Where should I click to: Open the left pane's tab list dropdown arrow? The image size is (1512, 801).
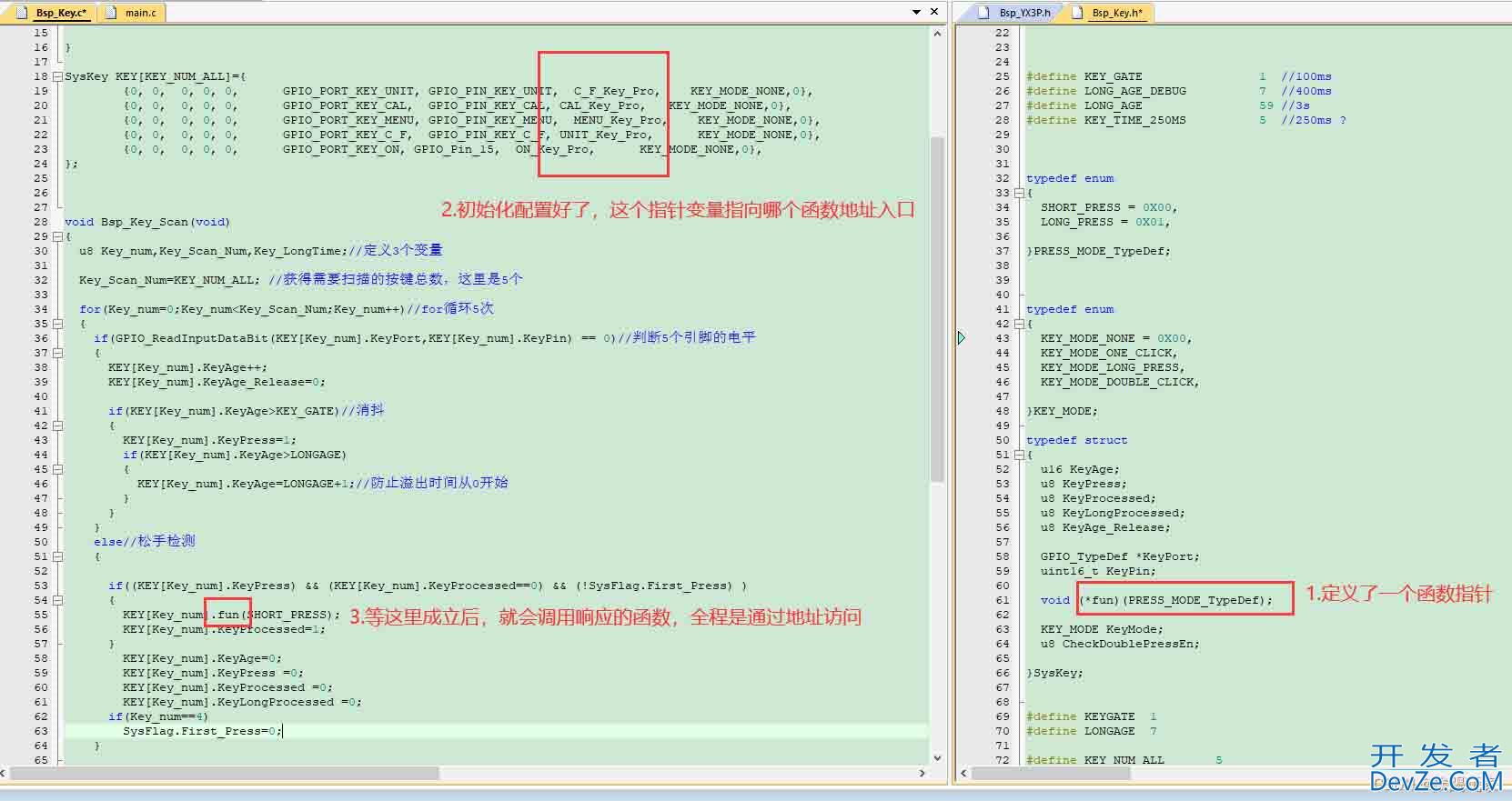click(x=916, y=12)
